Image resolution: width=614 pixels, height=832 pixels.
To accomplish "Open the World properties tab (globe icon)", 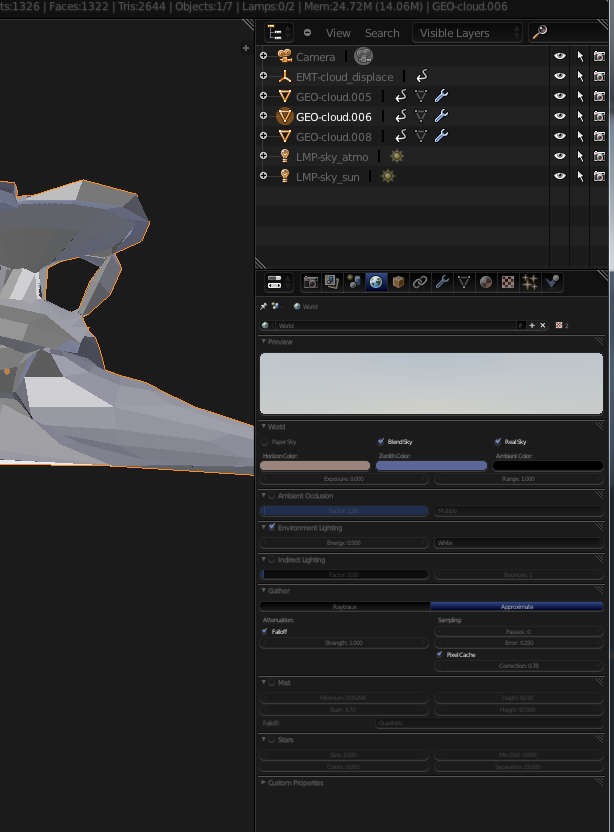I will coord(376,282).
